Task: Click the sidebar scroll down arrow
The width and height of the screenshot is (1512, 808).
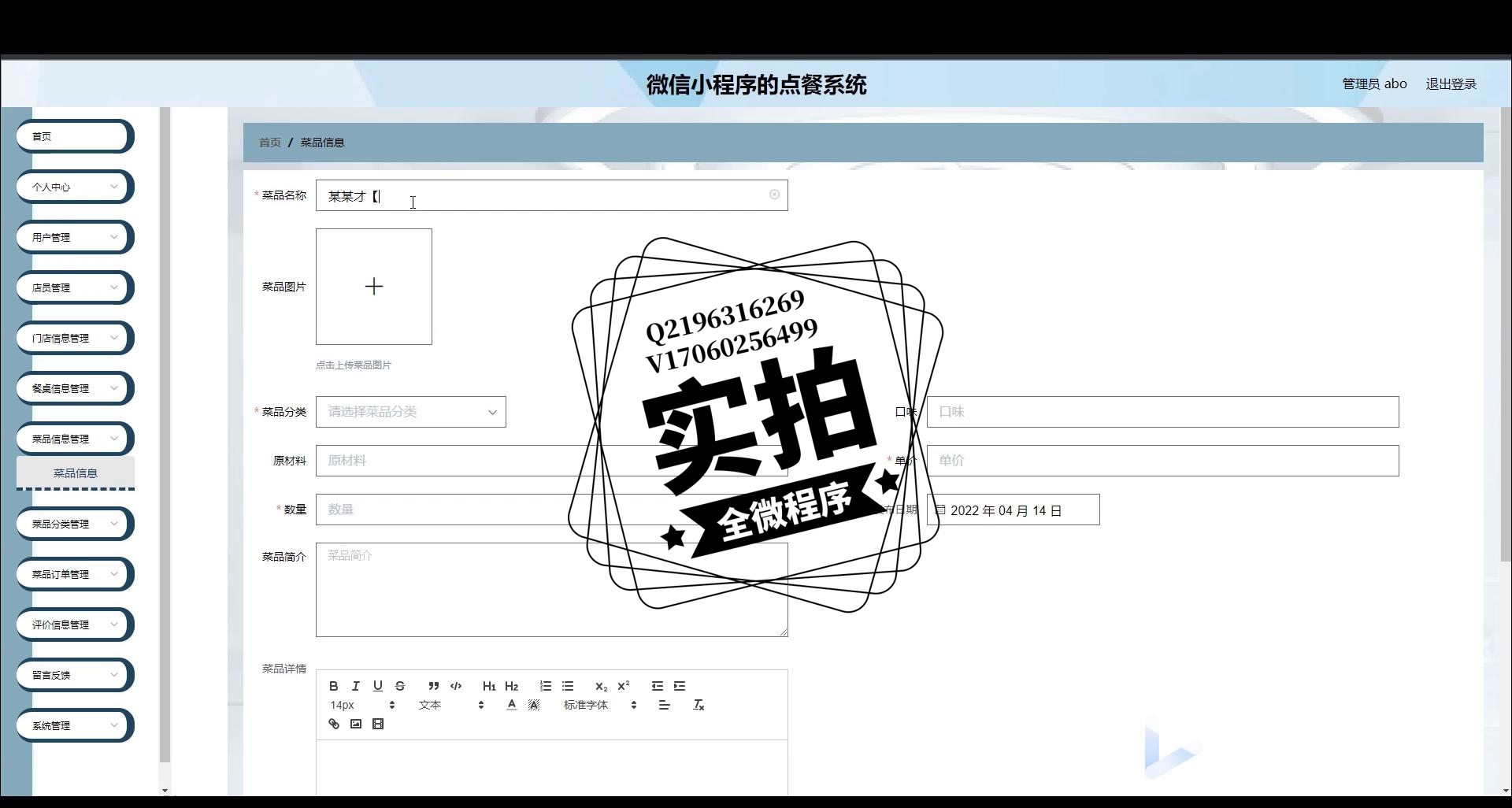Action: (x=165, y=791)
